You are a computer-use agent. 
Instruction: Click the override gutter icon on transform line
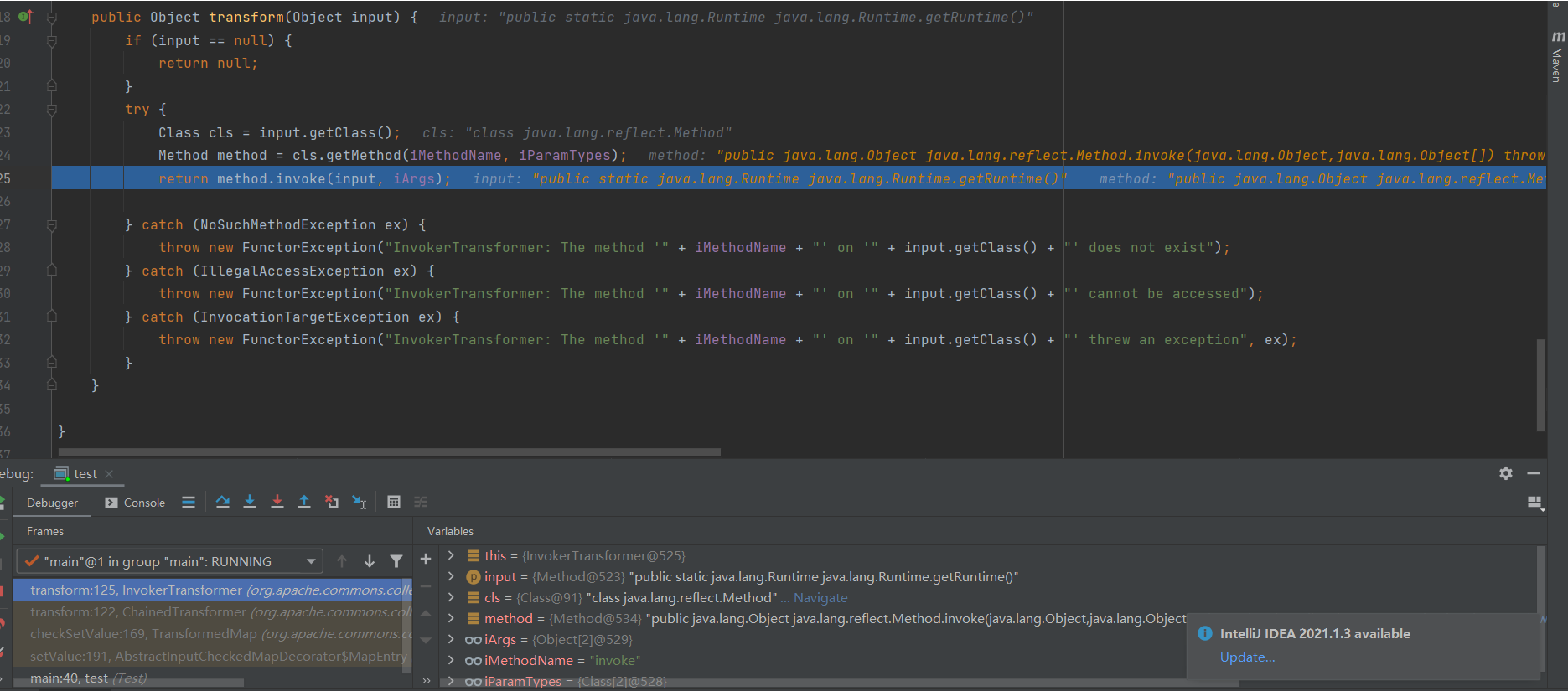26,16
